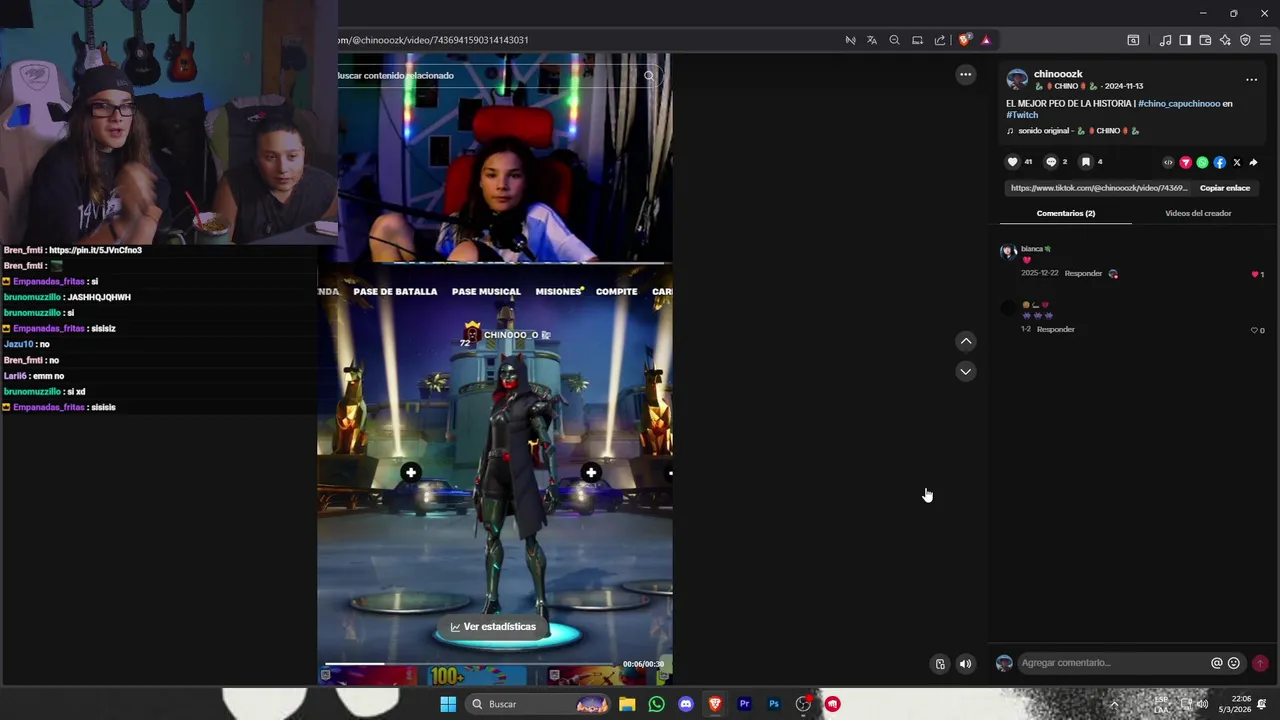
Task: Click the zoom magnifier icon in address bar
Action: tap(895, 40)
